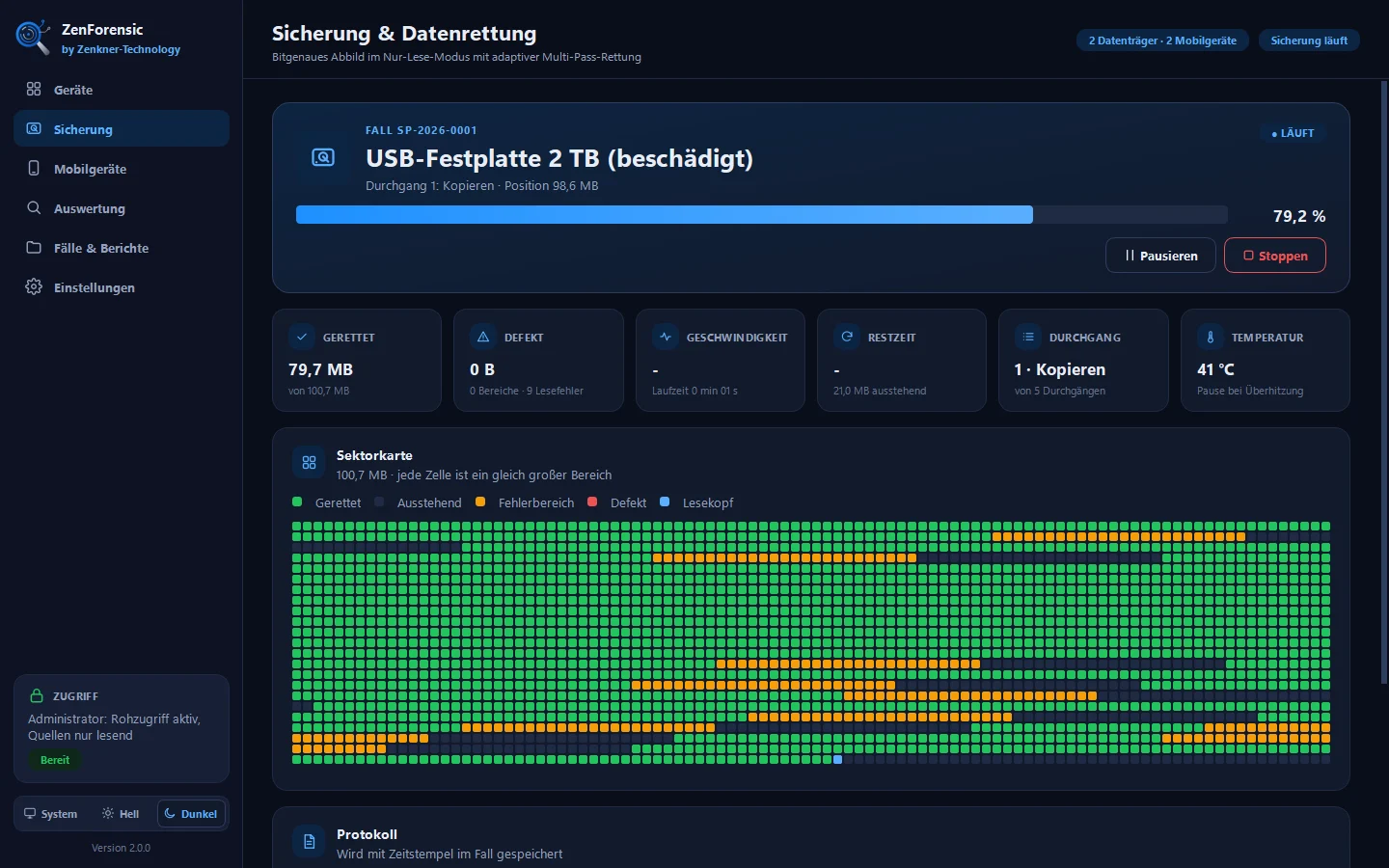Click the backup progress bar
1389x868 pixels.
762,215
